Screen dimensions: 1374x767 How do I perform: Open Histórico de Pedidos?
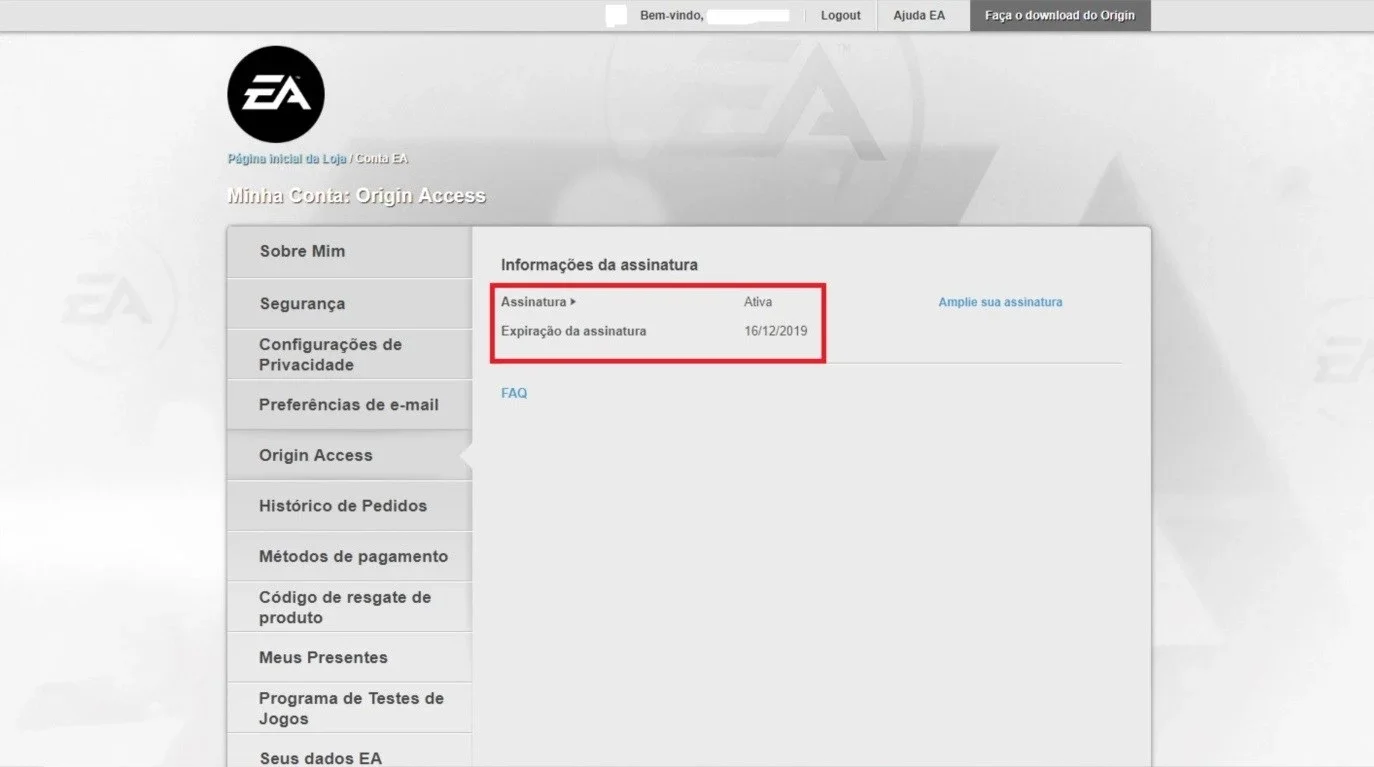click(349, 506)
